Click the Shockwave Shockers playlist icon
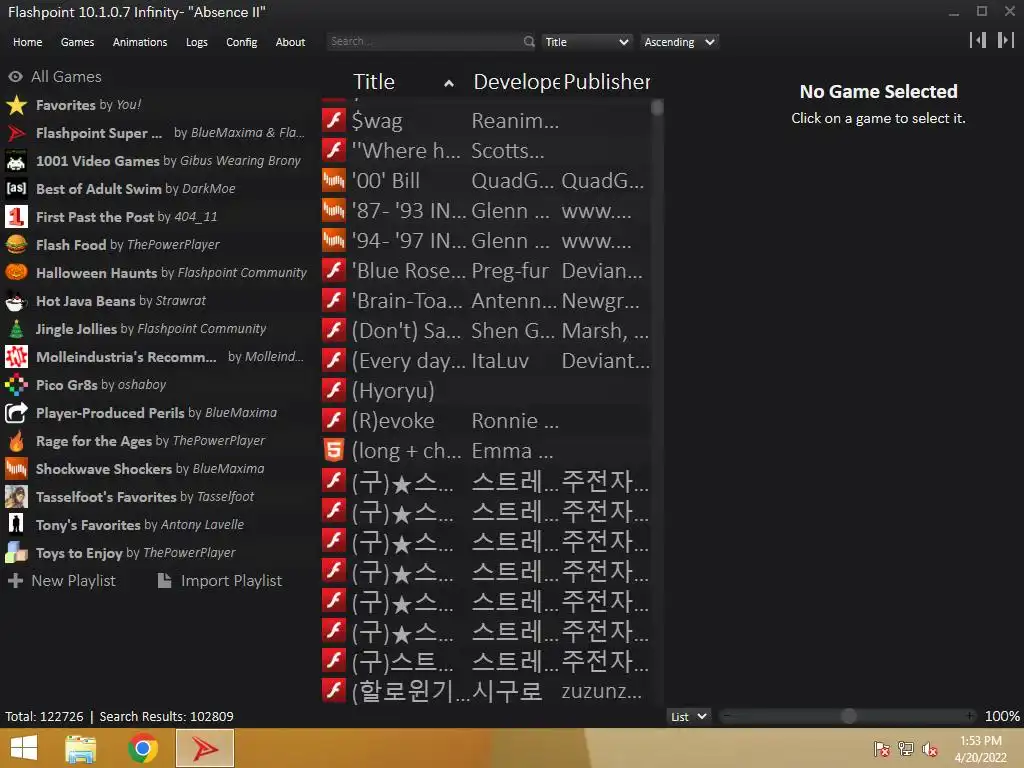Viewport: 1024px width, 768px height. coord(16,469)
